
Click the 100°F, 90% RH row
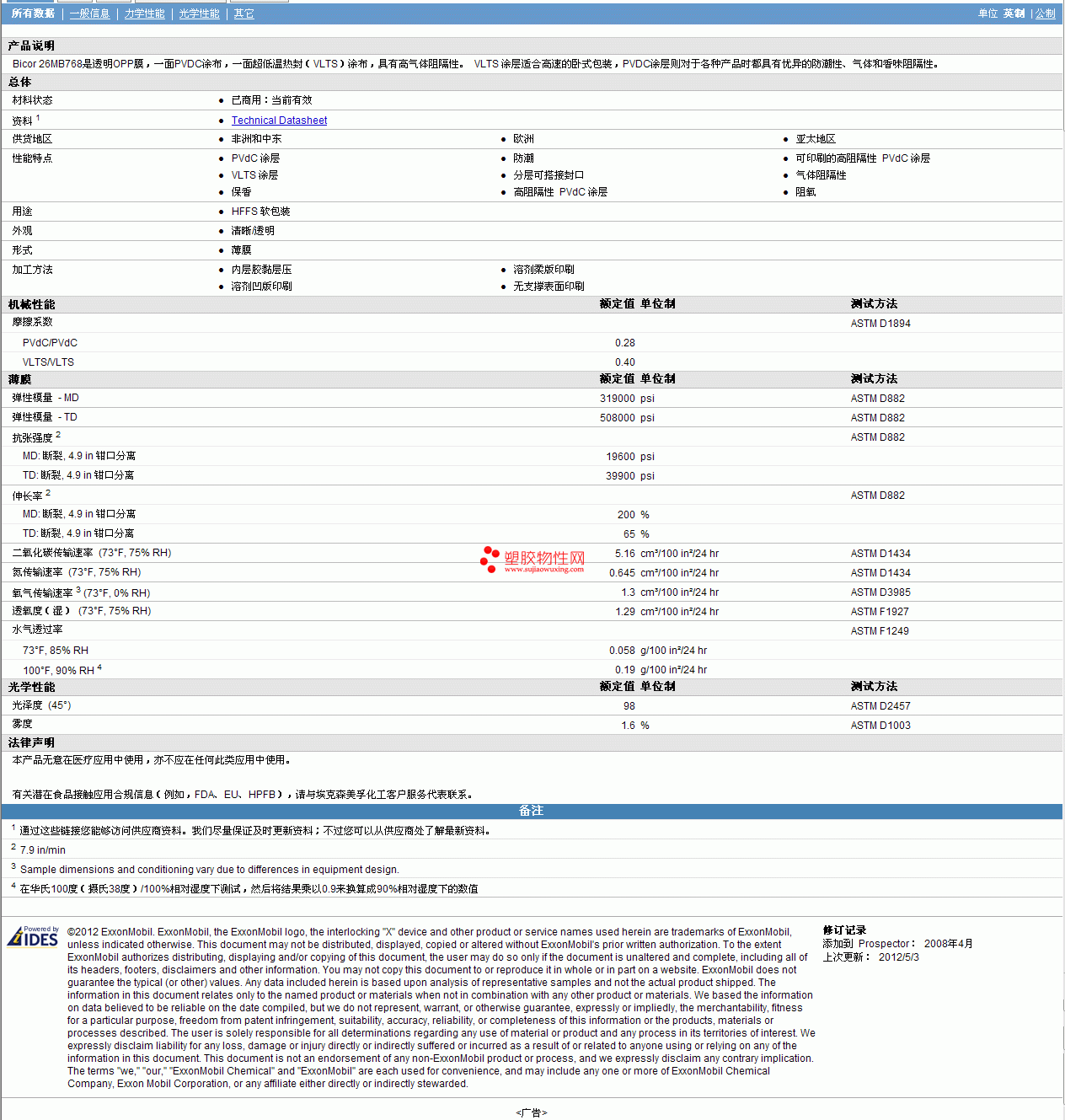[531, 670]
